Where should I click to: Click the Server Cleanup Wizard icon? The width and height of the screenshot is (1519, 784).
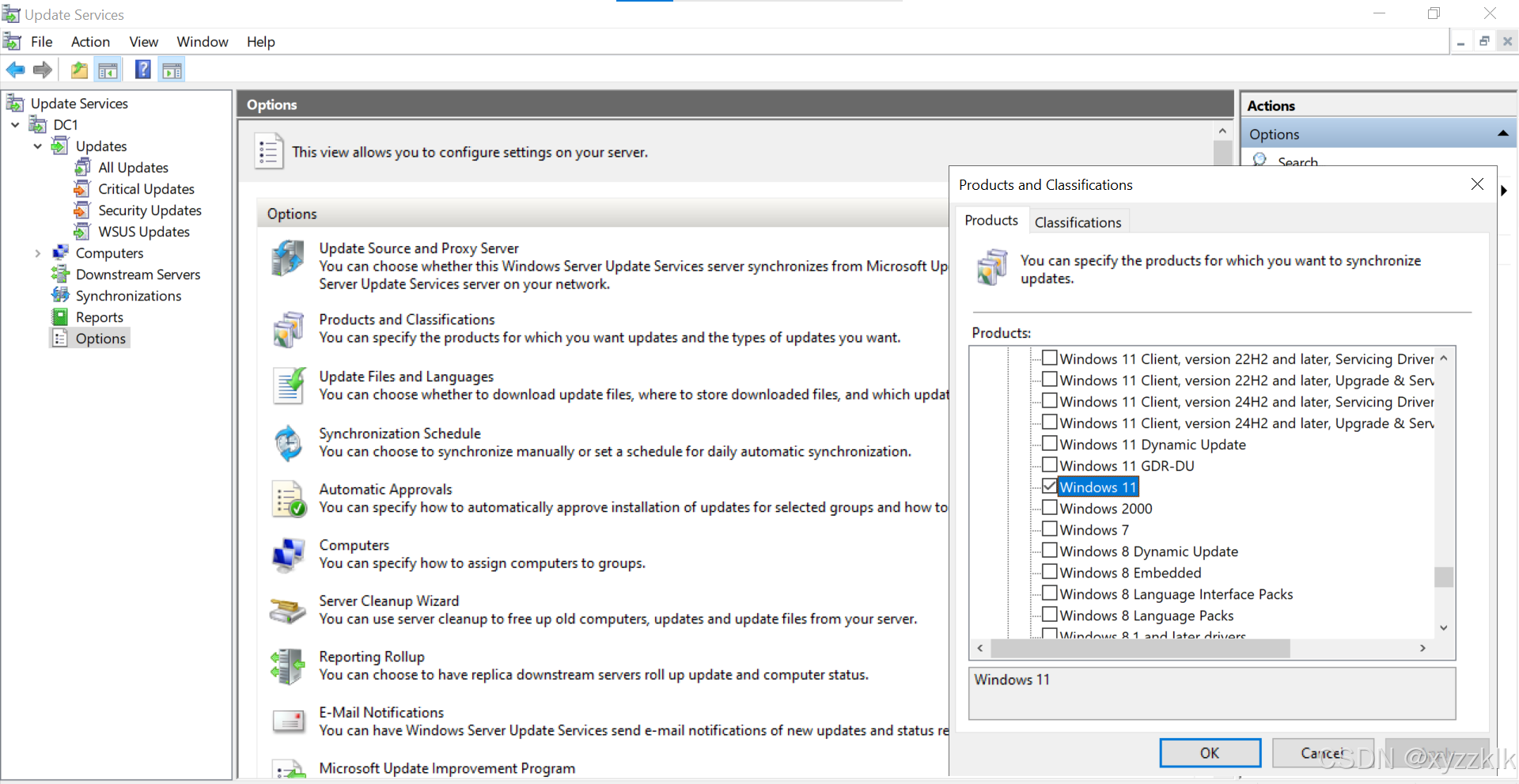coord(288,610)
